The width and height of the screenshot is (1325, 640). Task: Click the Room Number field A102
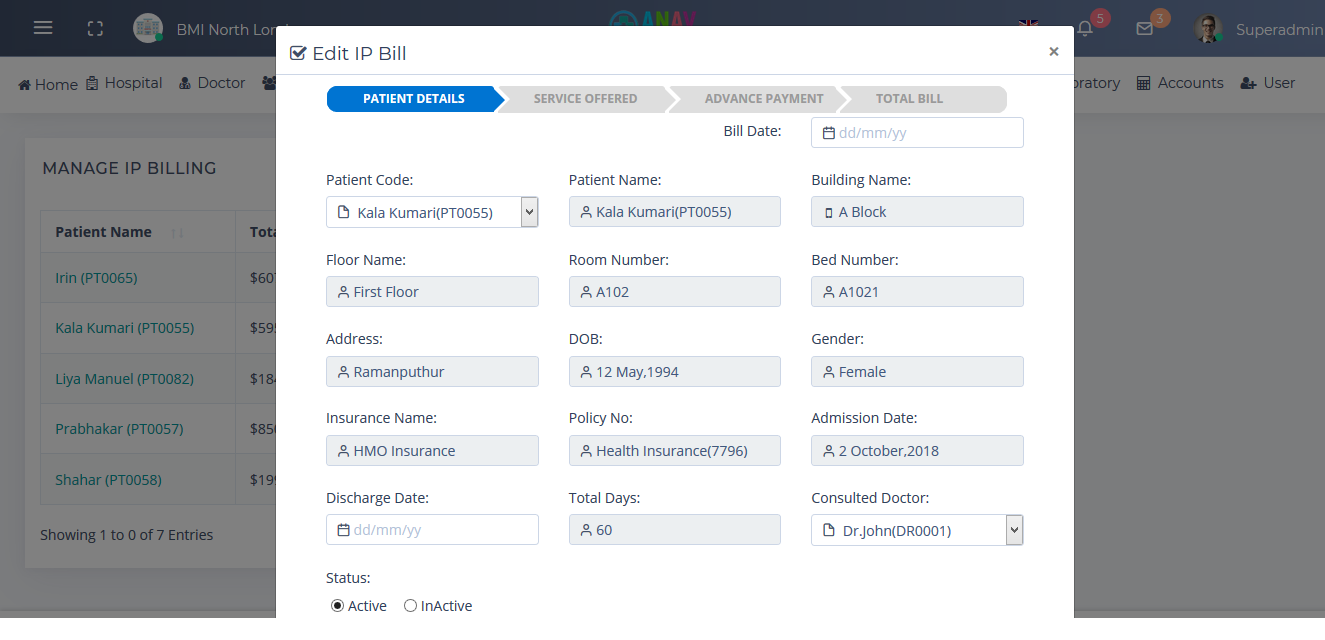tap(674, 291)
